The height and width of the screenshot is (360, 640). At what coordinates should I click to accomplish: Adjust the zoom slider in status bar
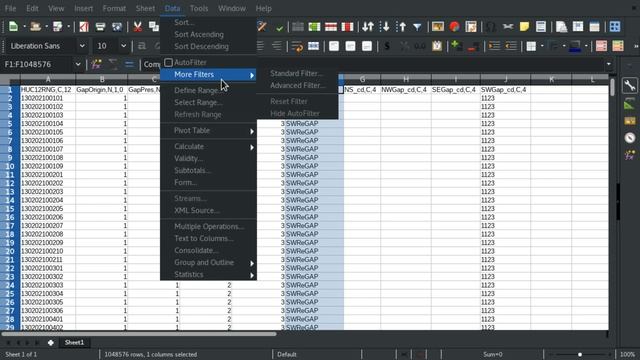click(x=580, y=354)
